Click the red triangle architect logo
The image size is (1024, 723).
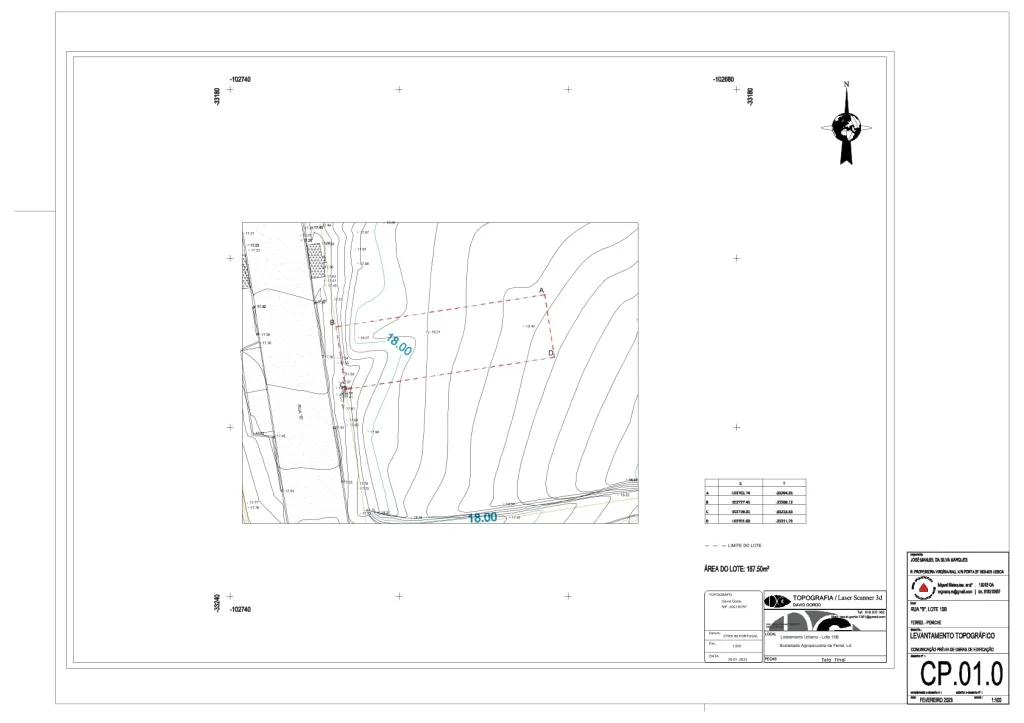point(922,588)
